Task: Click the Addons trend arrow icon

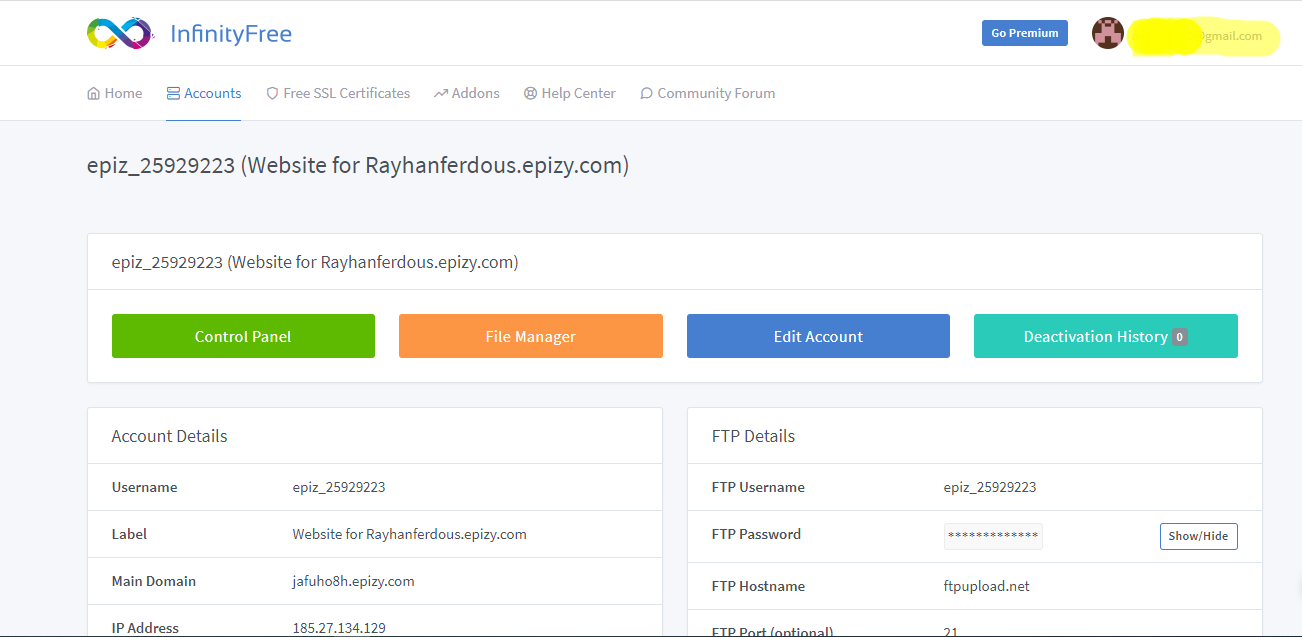Action: coord(441,93)
